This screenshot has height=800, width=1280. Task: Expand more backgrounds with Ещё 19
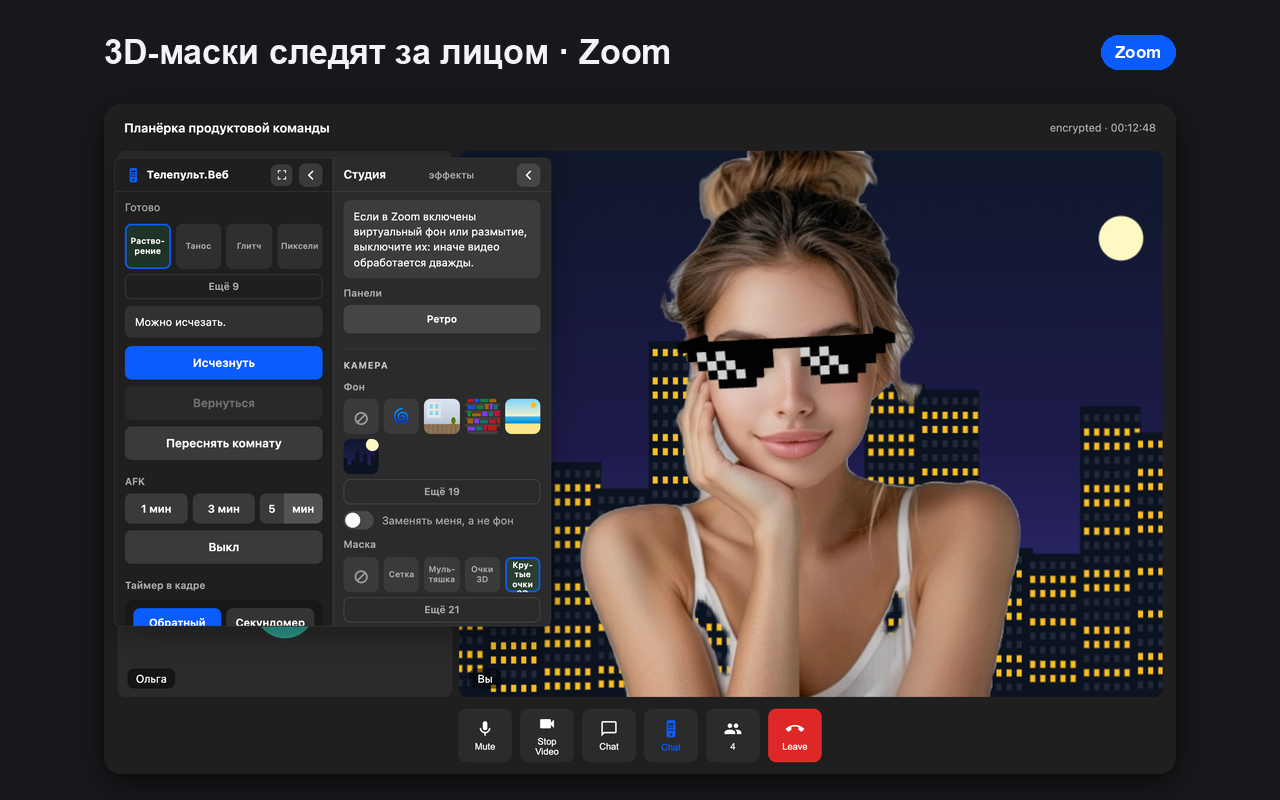coord(442,492)
